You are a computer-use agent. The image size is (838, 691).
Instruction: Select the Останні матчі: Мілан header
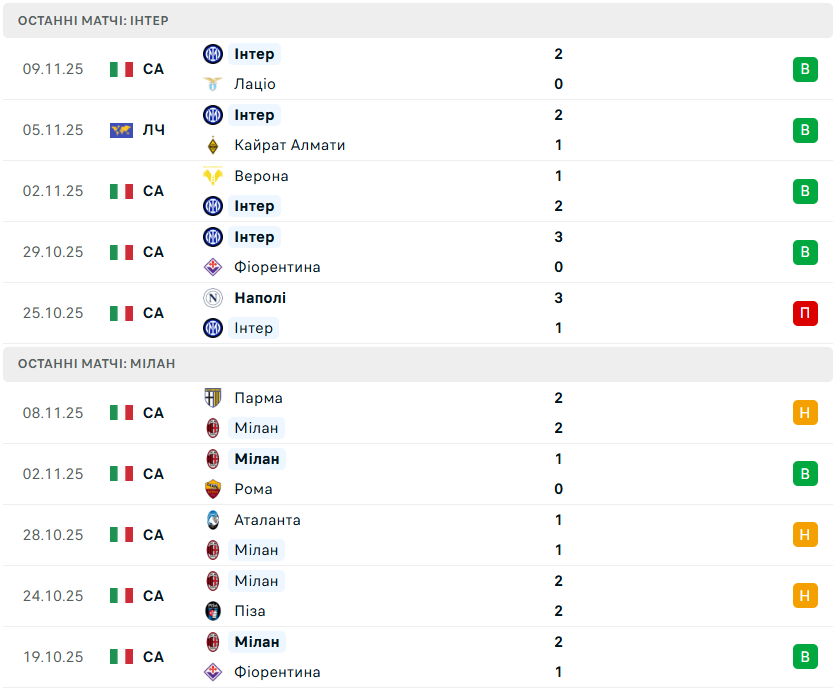pyautogui.click(x=96, y=364)
